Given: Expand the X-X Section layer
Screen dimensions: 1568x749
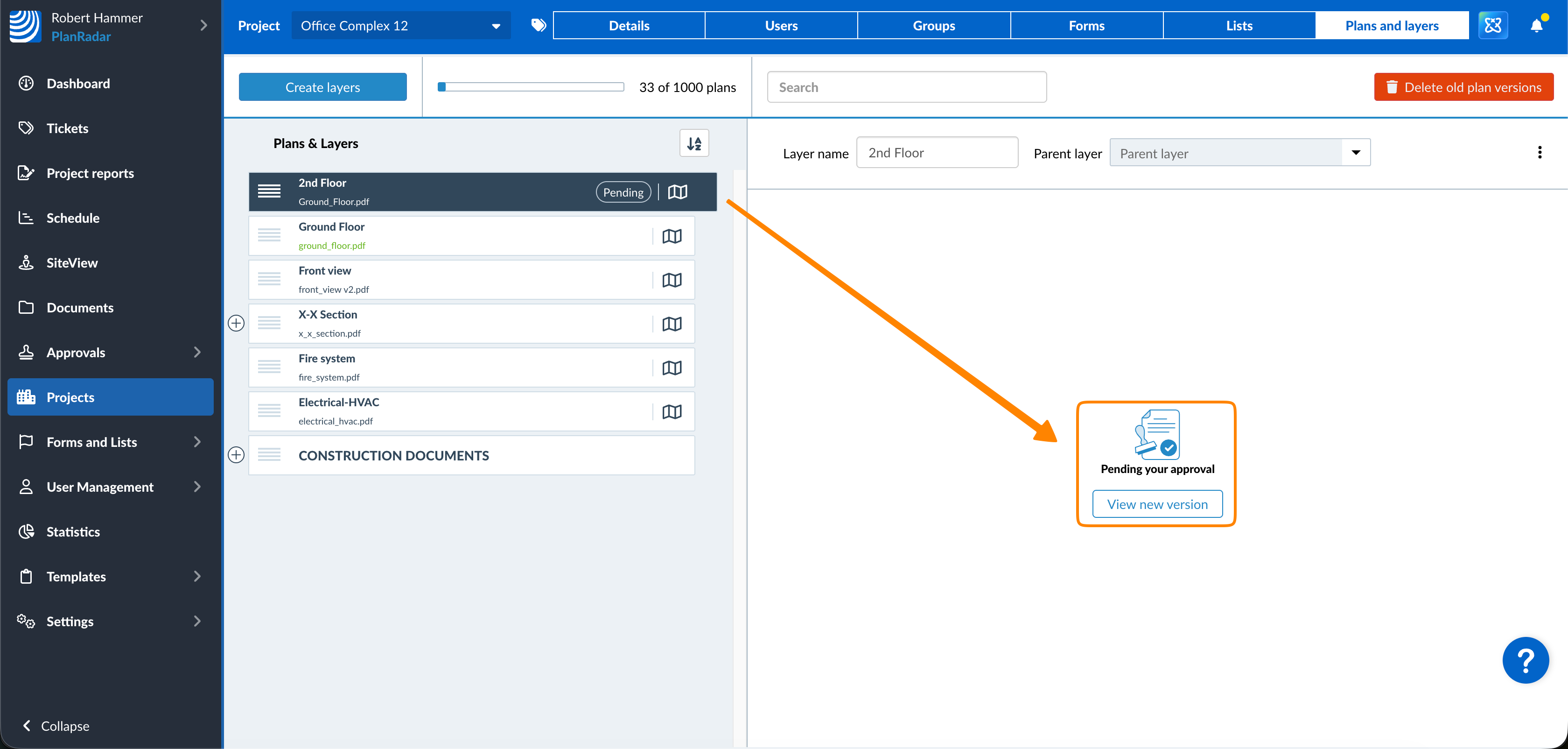Looking at the screenshot, I should [x=236, y=323].
